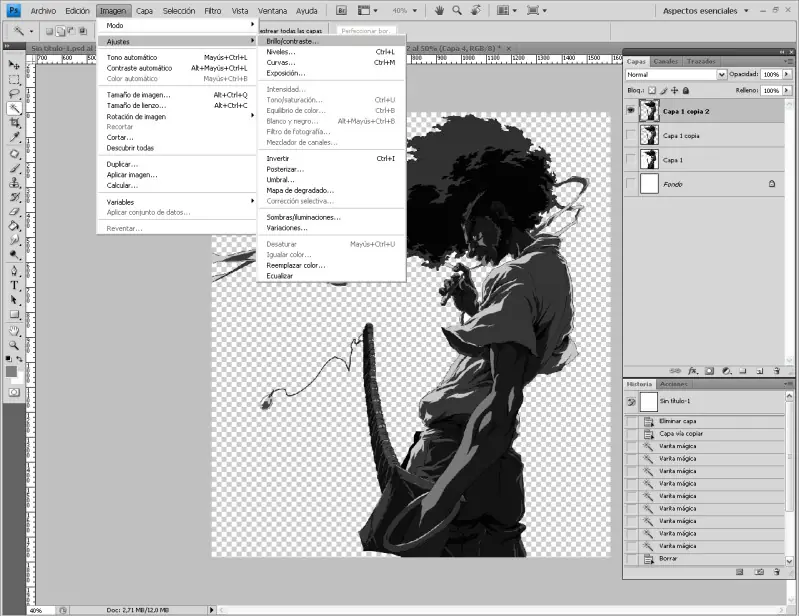This screenshot has width=799, height=616.
Task: Toggle lock image pixels brush icon
Action: (663, 90)
